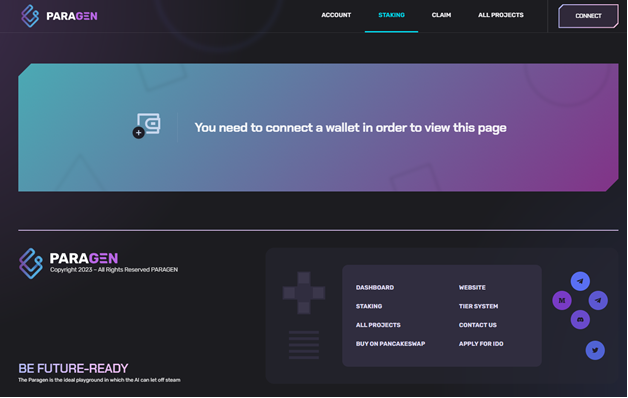Open Website footer link
The image size is (628, 398).
coord(472,287)
